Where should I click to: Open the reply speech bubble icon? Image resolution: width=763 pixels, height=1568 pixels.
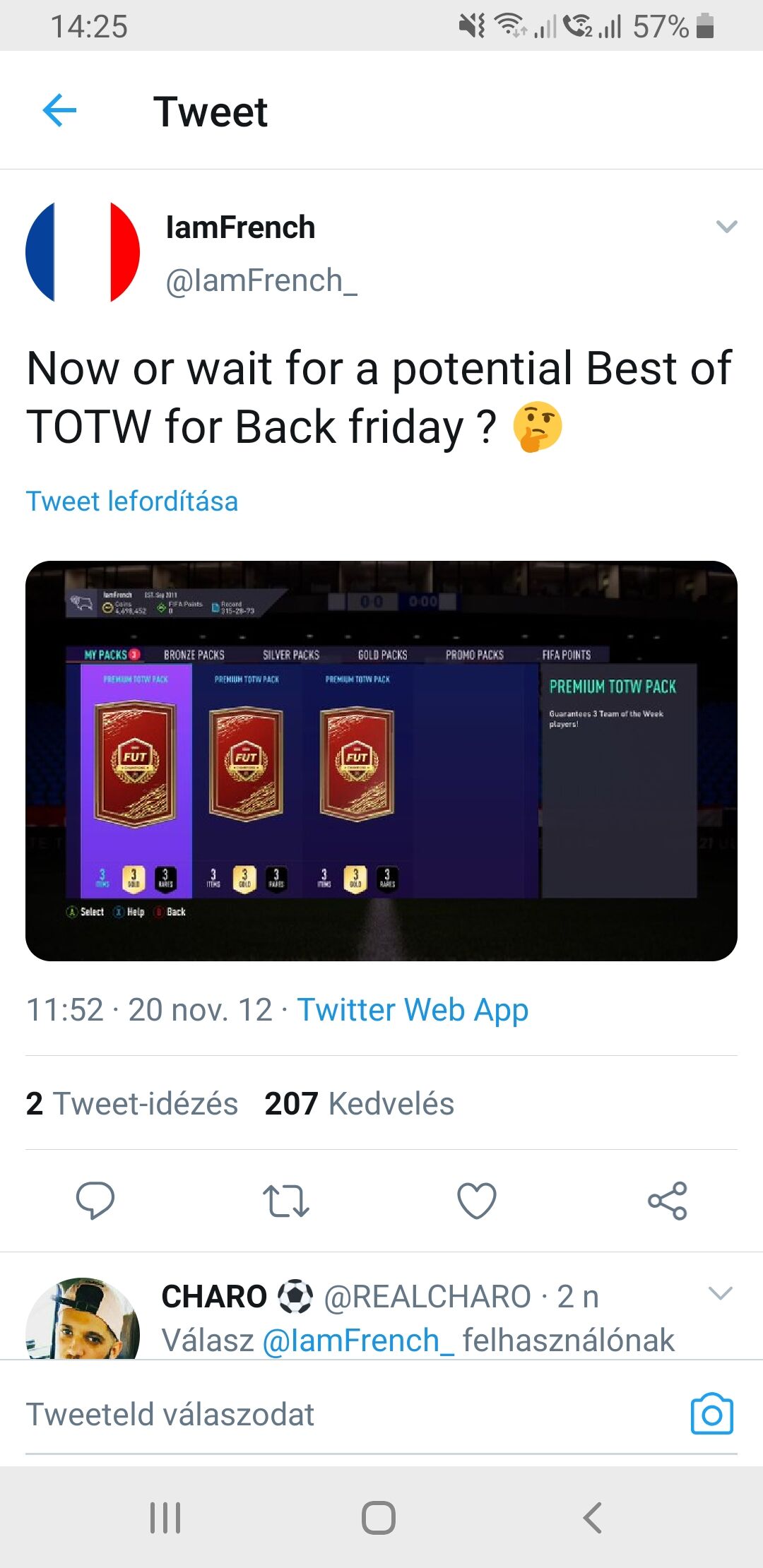click(95, 1200)
